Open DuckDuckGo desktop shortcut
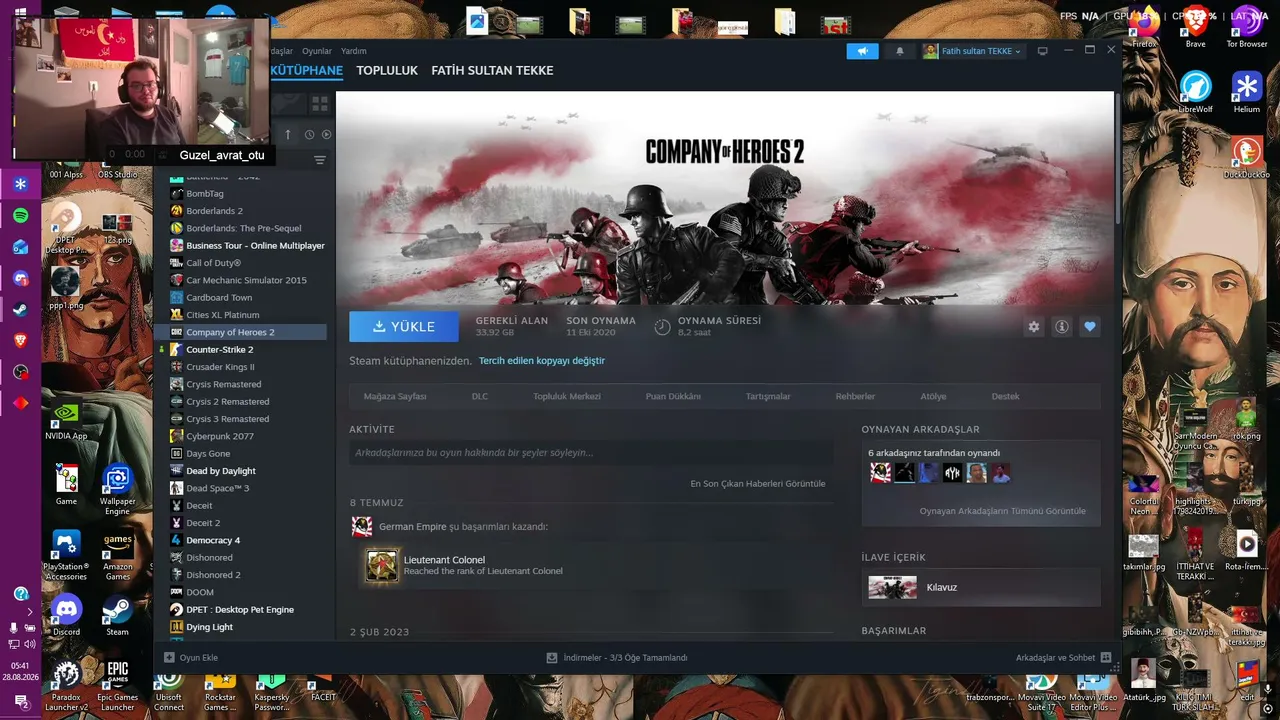This screenshot has width=1280, height=720. [1247, 157]
